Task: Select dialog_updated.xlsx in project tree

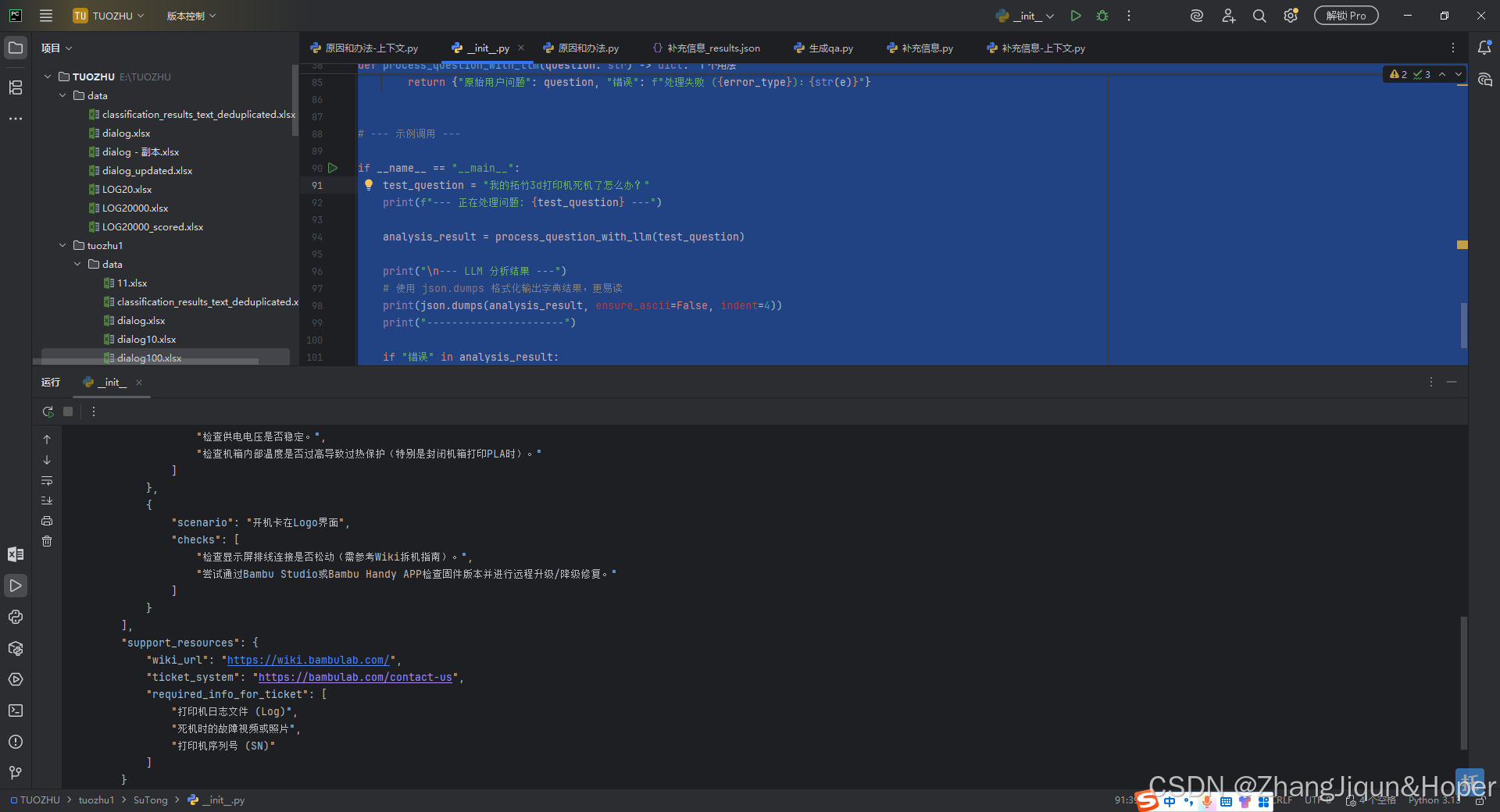Action: 147,170
